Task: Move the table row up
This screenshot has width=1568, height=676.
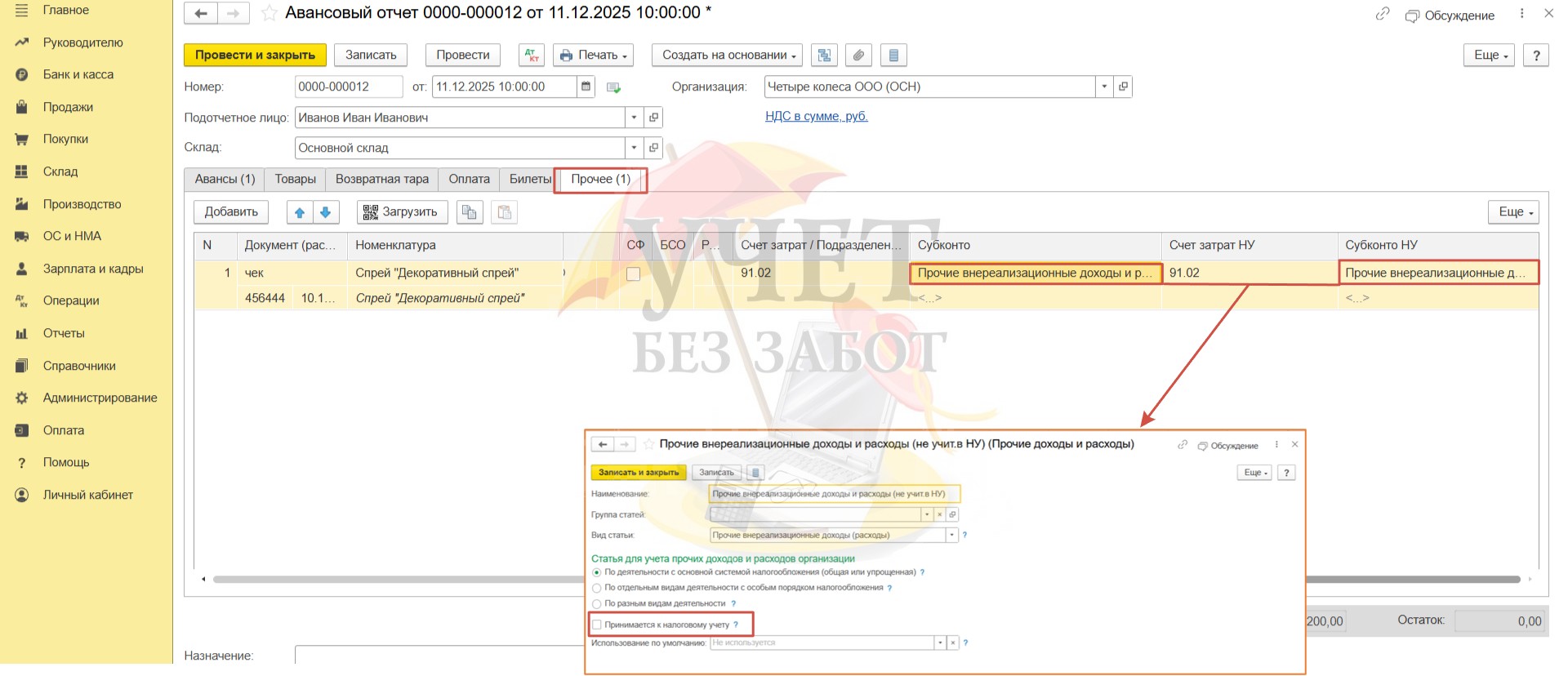Action: pyautogui.click(x=300, y=212)
